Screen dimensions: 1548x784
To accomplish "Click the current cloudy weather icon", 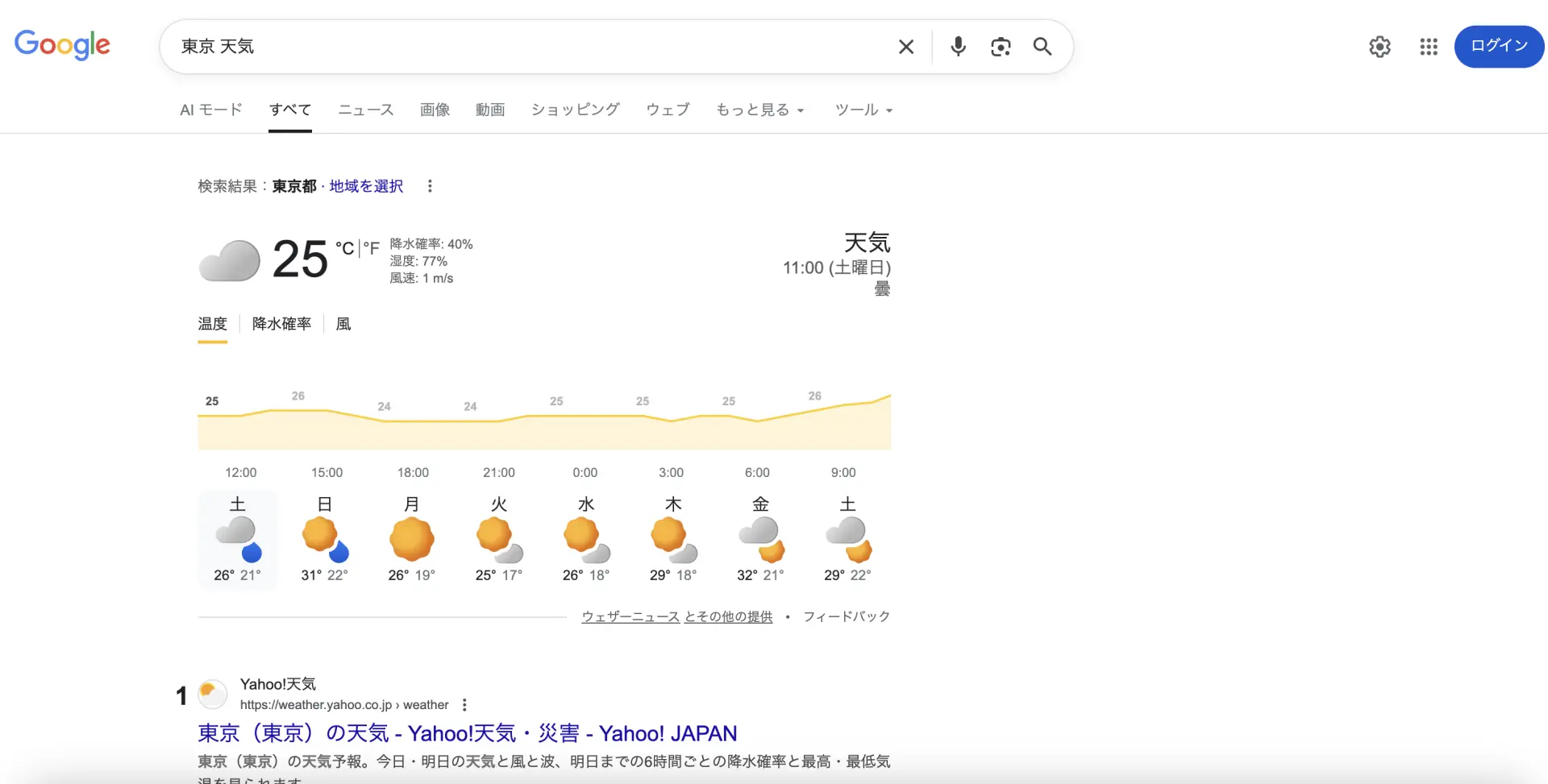I will point(230,260).
